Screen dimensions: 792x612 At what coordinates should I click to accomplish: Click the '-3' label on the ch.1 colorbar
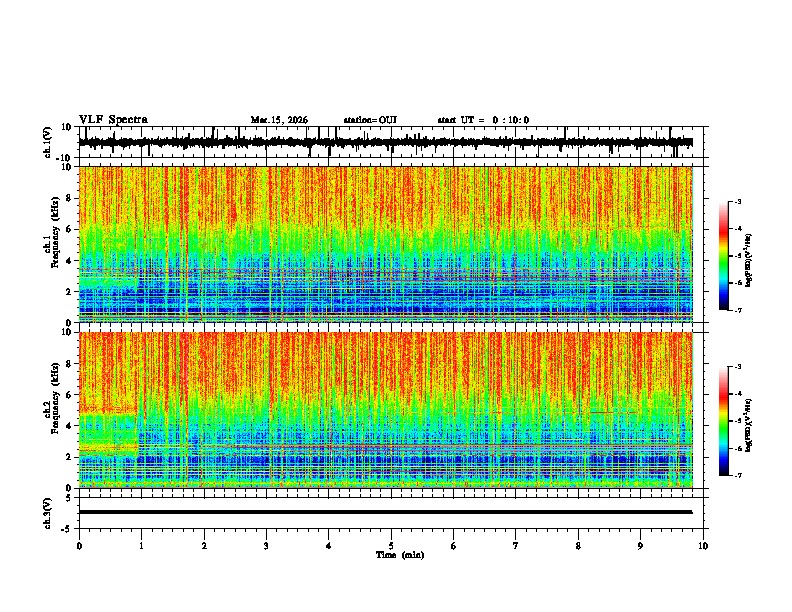(x=737, y=201)
